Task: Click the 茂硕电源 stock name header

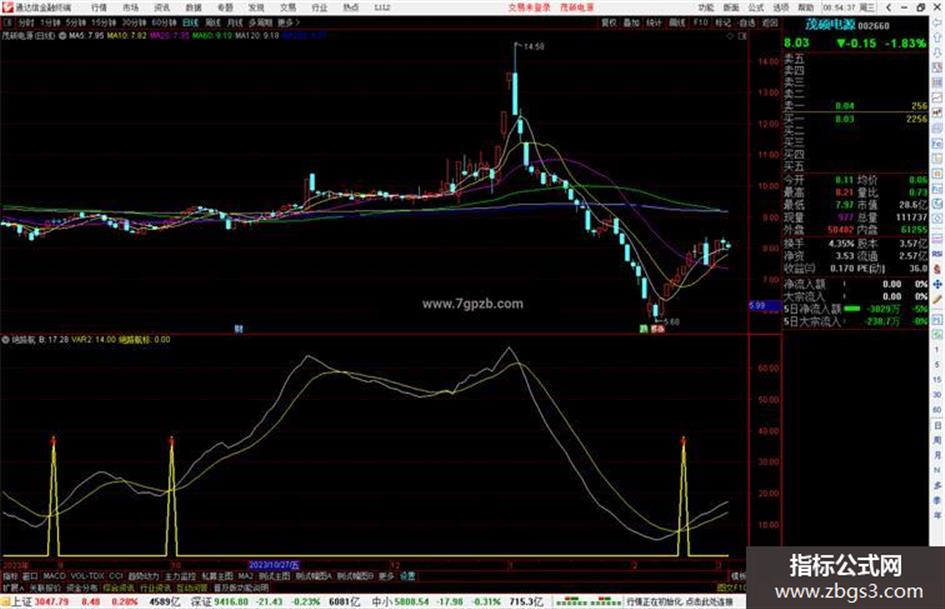Action: click(830, 25)
